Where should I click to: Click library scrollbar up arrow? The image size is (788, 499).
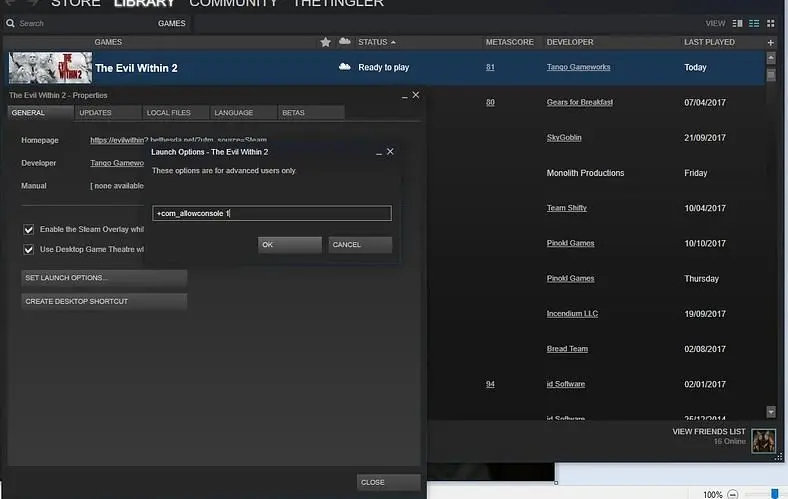click(x=771, y=58)
